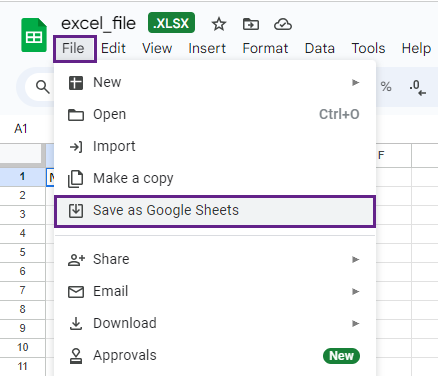Expand the Download submenu
Screen dimensions: 438x376
tap(215, 323)
